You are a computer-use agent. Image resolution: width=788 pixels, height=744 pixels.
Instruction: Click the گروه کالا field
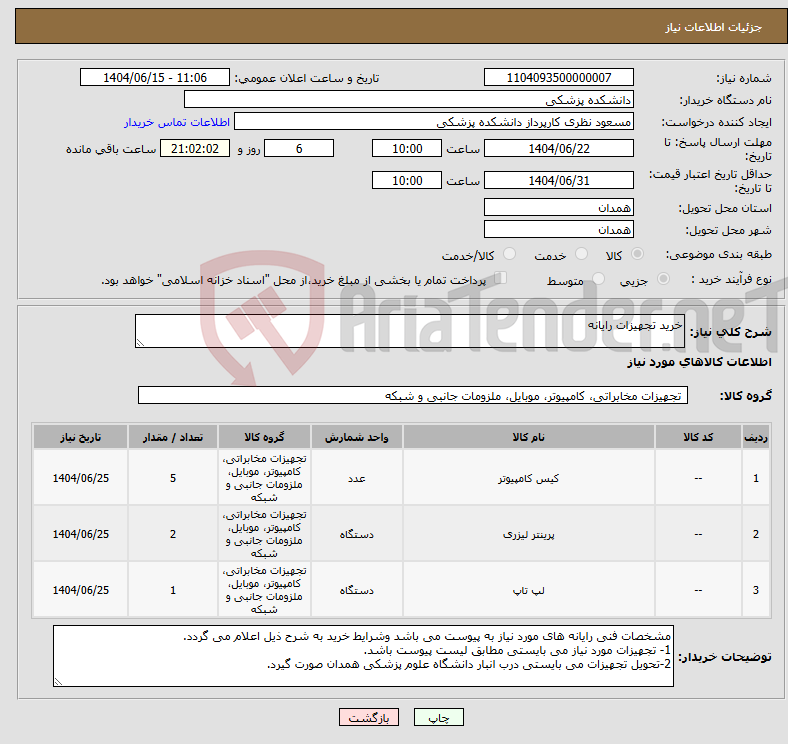click(413, 395)
